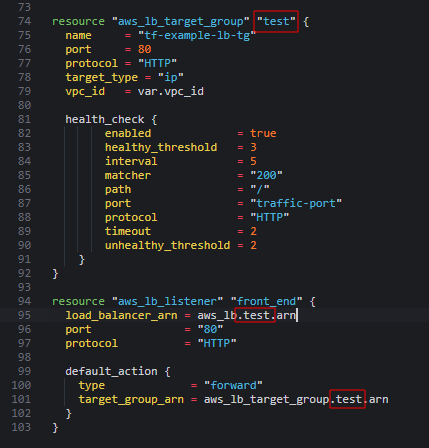The image size is (429, 448).
Task: Click the "aws_lb_listener" string
Action: pyautogui.click(x=167, y=301)
